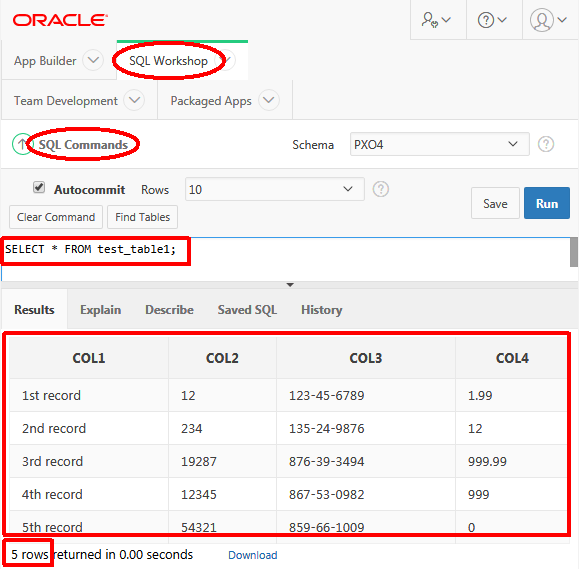The width and height of the screenshot is (579, 569).
Task: Click the help icon next to Schema
Action: pyautogui.click(x=545, y=144)
